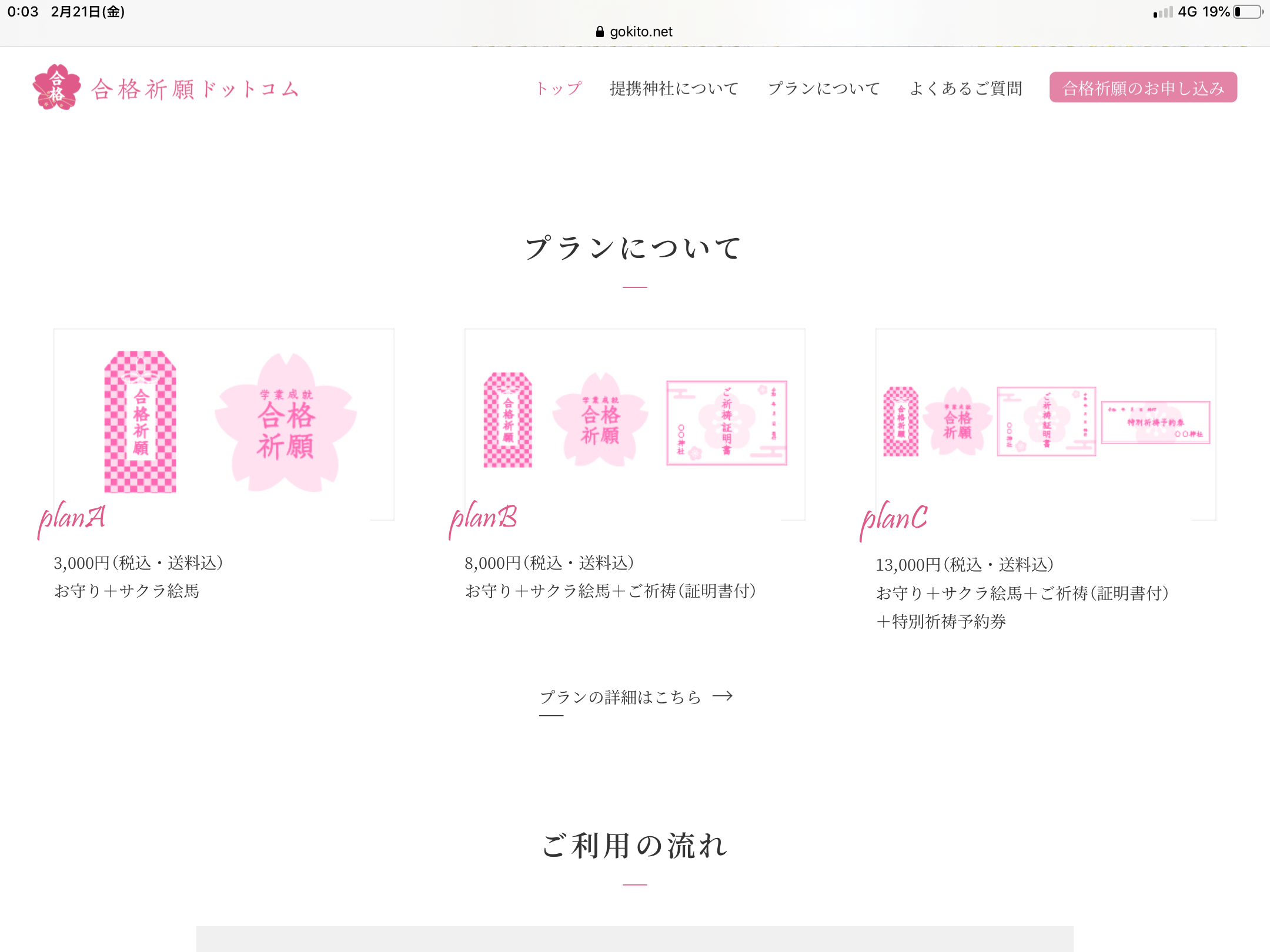
Task: Click the sakura flower site logo
Action: tap(56, 88)
